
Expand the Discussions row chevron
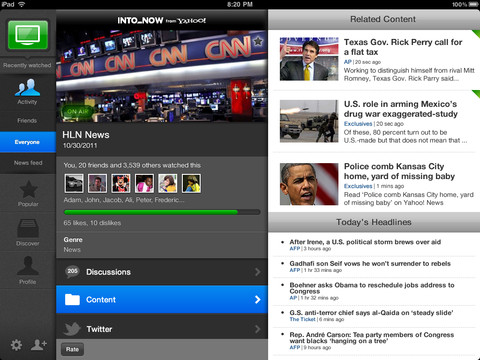258,272
